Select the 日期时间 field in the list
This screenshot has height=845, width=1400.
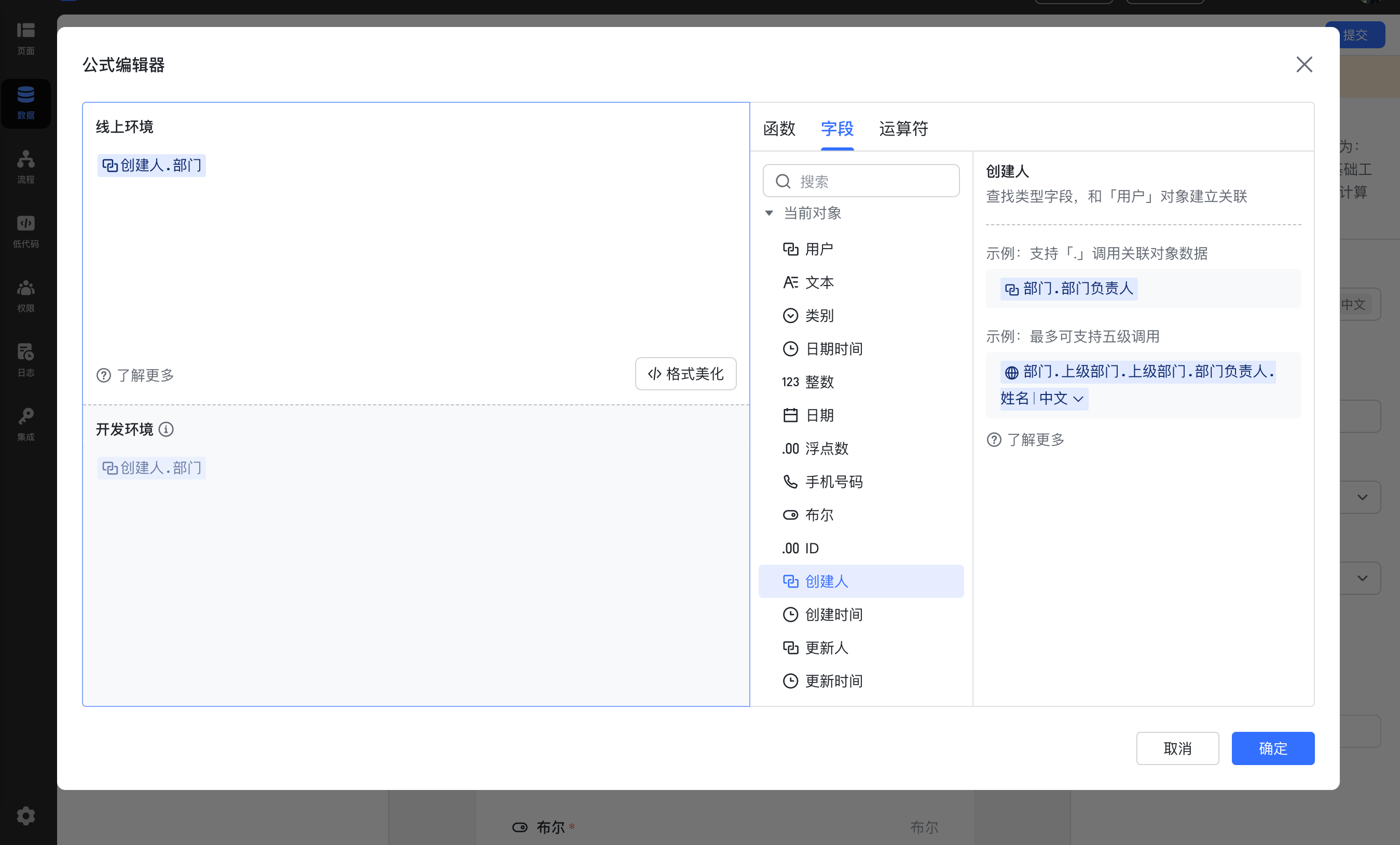point(861,349)
